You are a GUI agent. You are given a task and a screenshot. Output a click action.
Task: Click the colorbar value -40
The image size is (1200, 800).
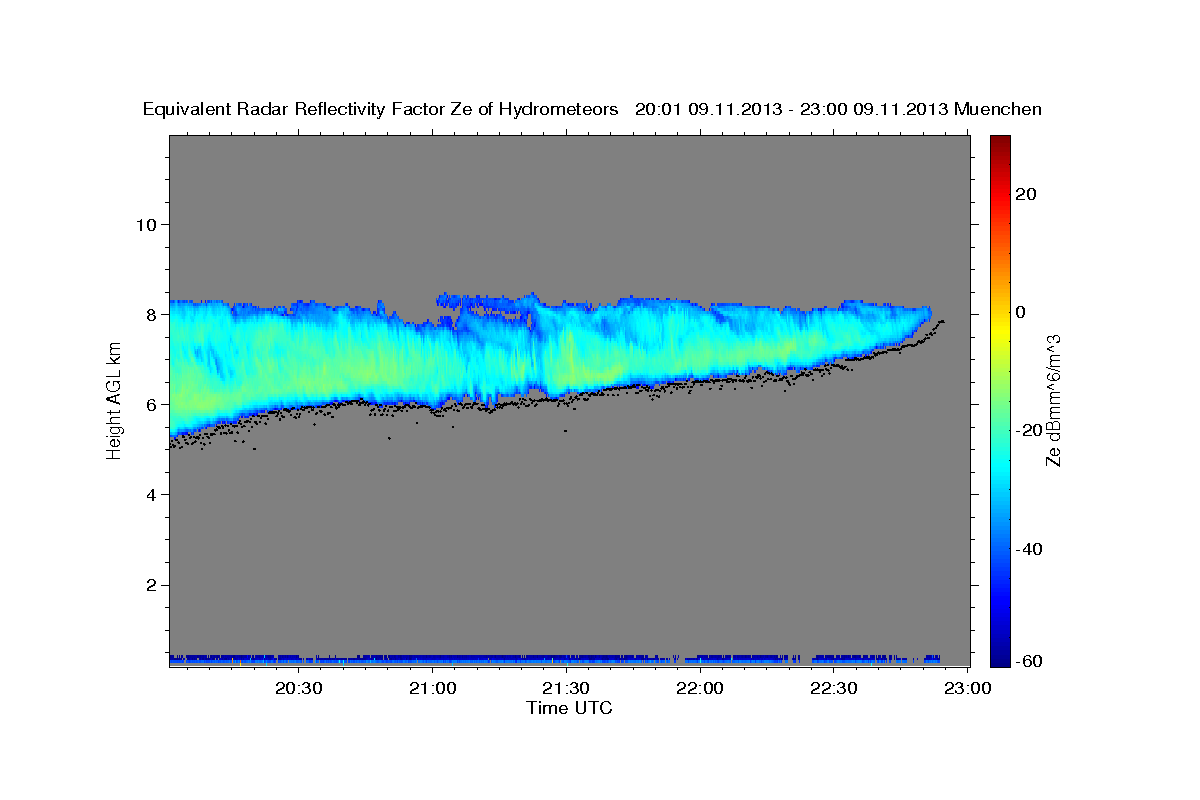coord(1030,549)
